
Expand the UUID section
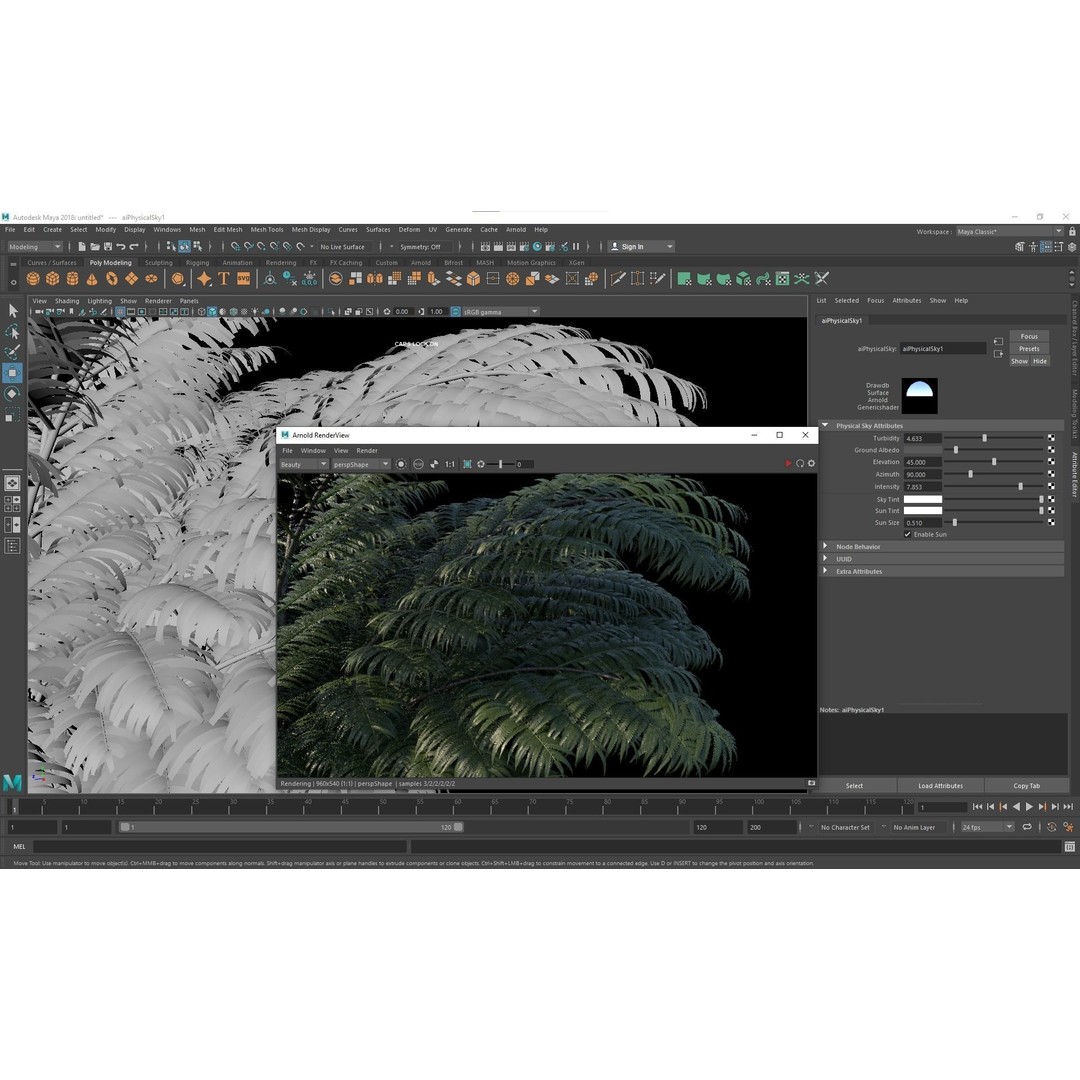point(825,559)
